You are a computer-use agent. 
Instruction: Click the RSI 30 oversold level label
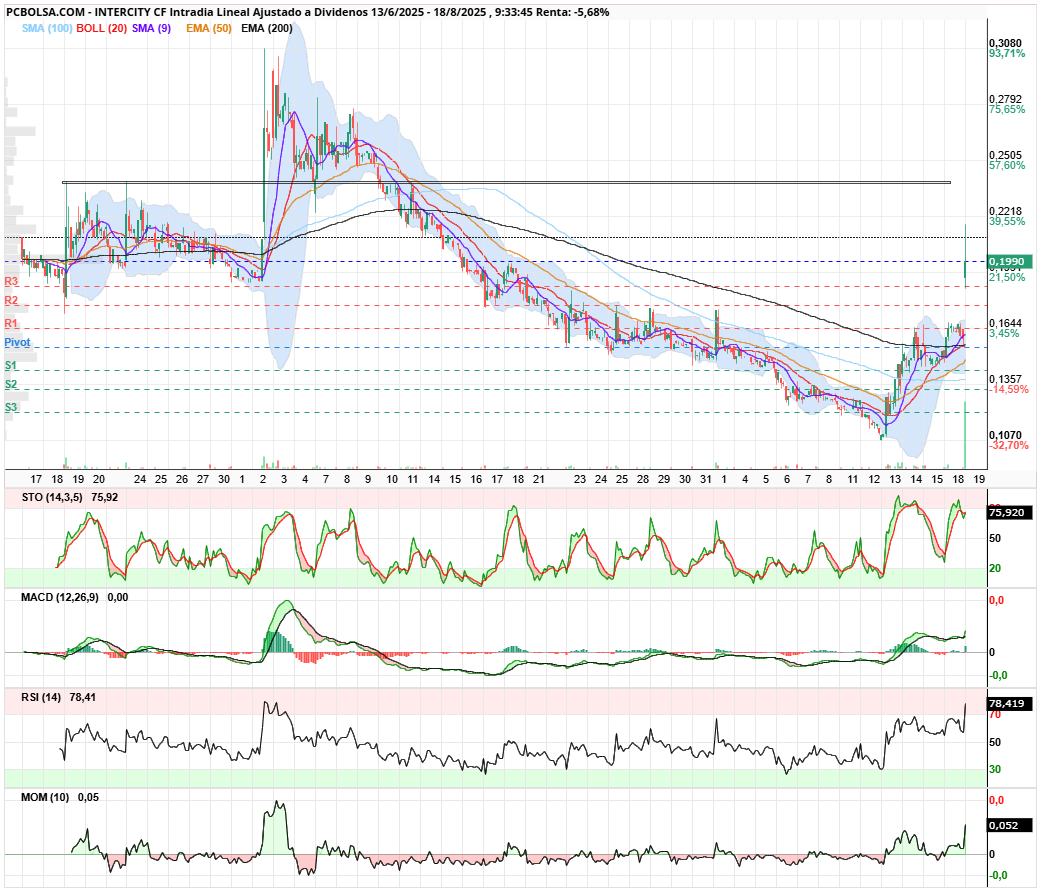click(995, 770)
